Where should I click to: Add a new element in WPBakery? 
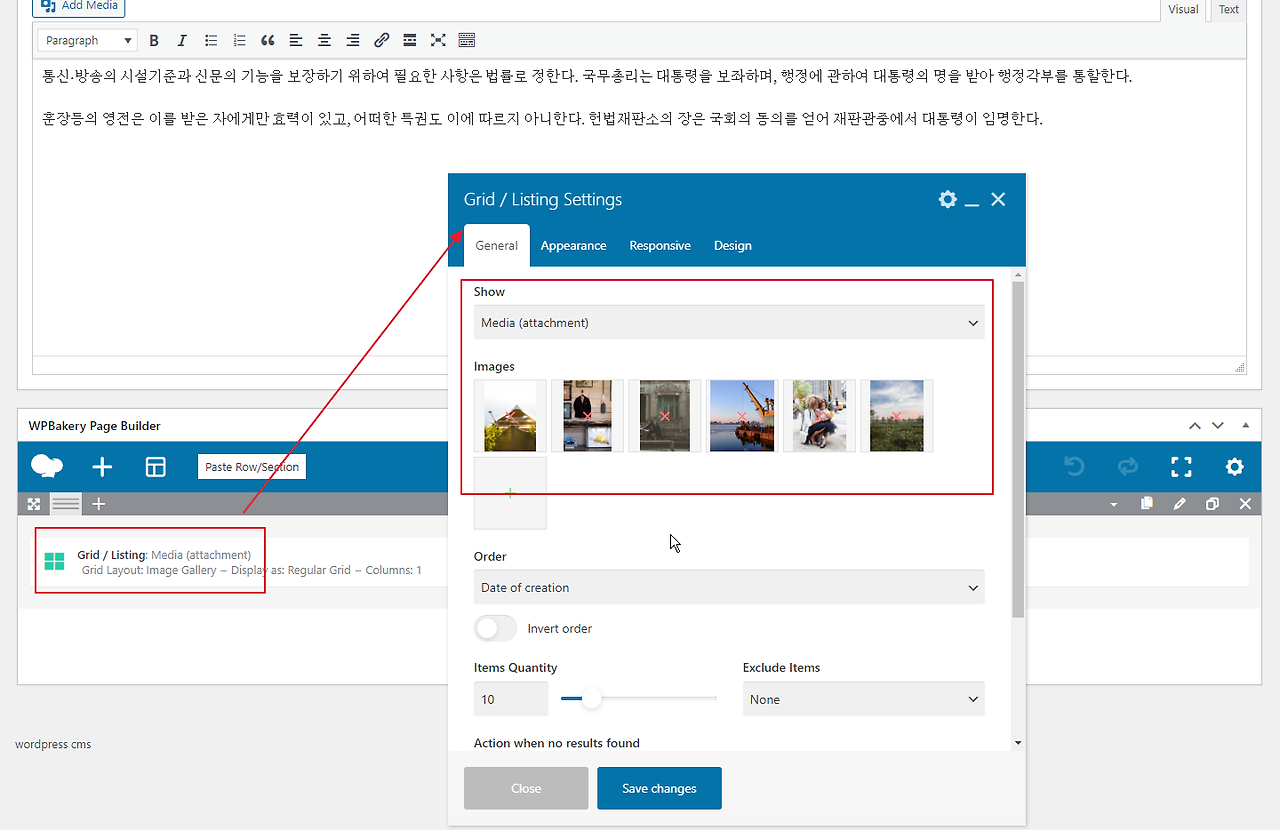(x=102, y=467)
